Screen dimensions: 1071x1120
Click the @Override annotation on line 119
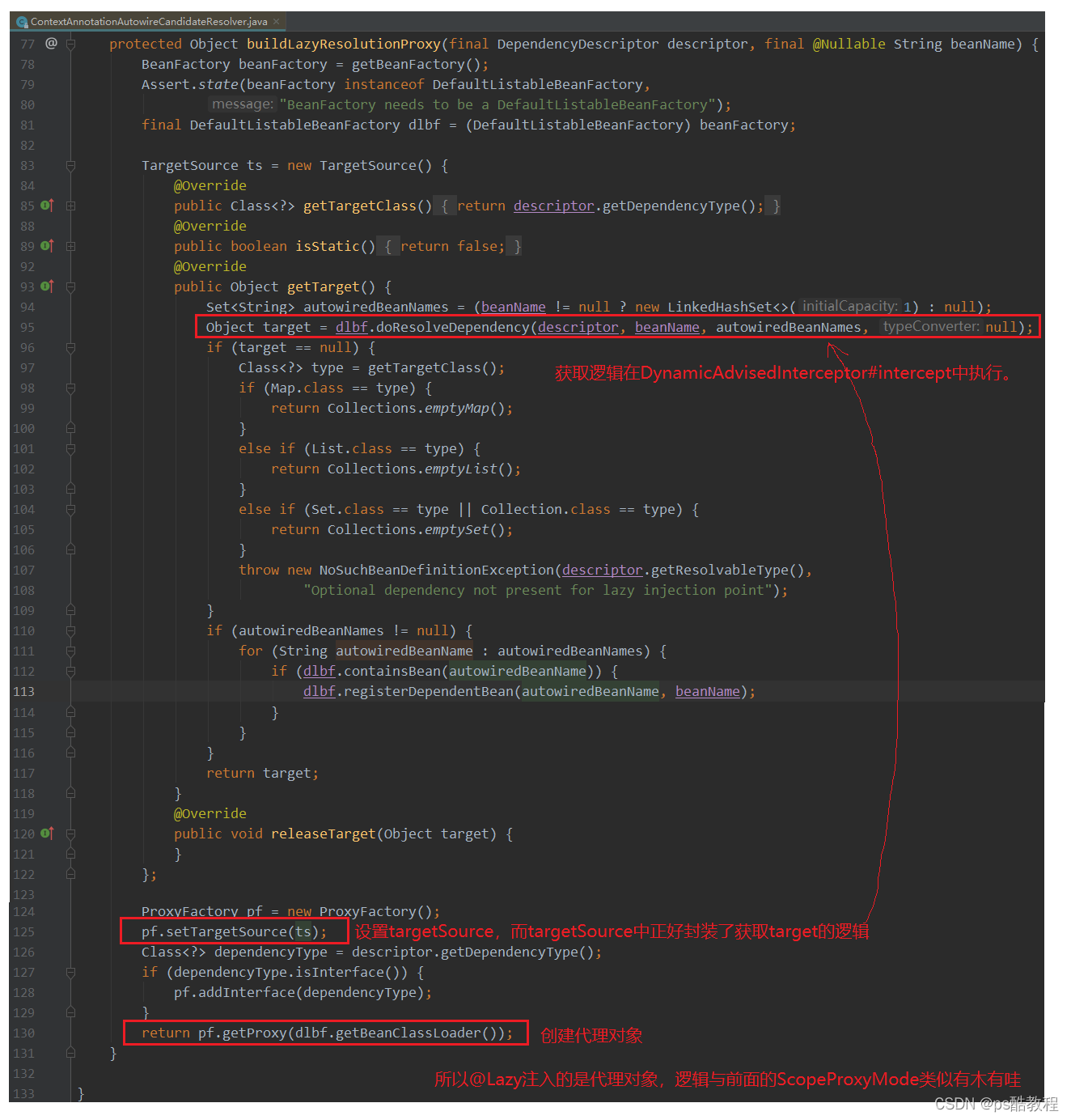click(x=210, y=813)
